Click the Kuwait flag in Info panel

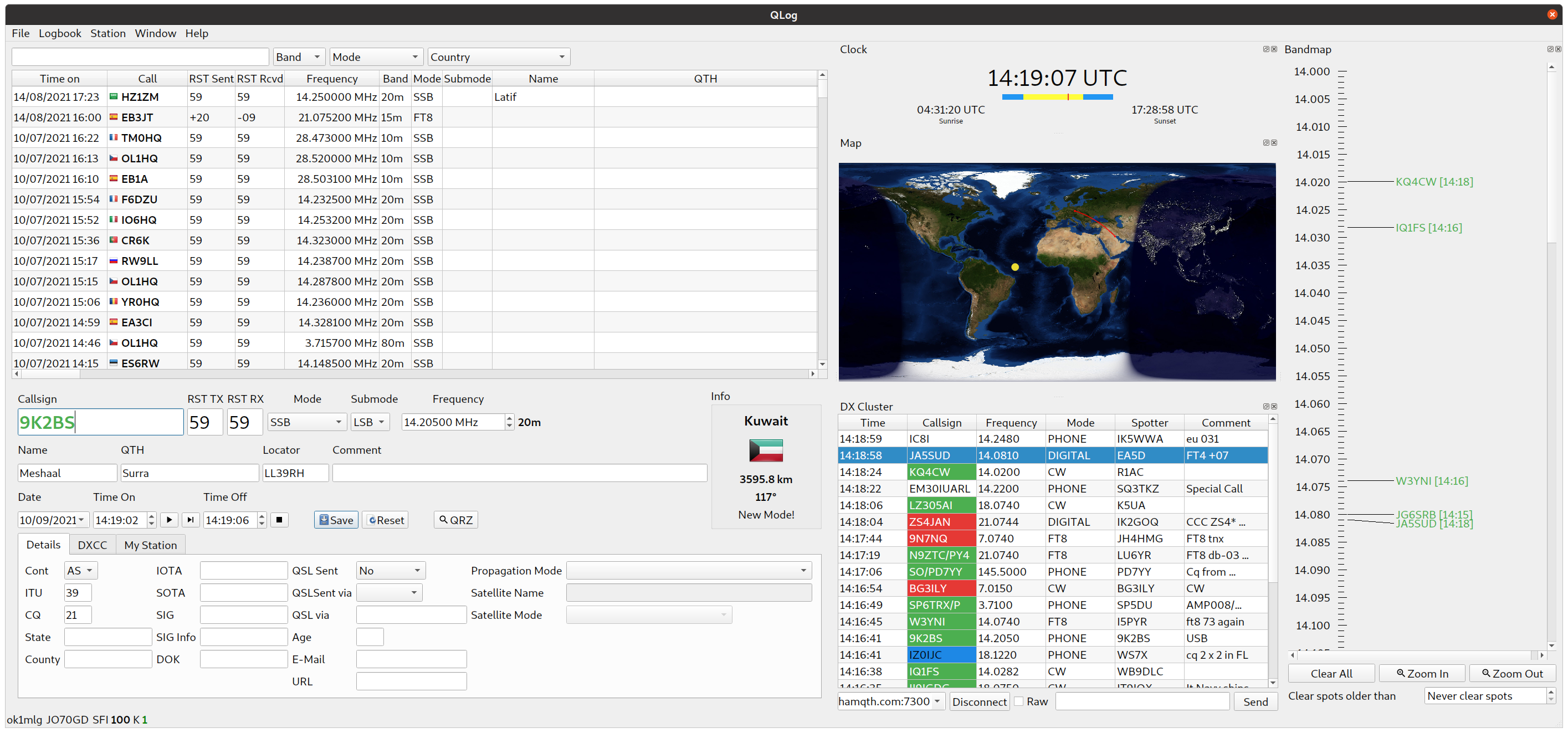pyautogui.click(x=766, y=450)
